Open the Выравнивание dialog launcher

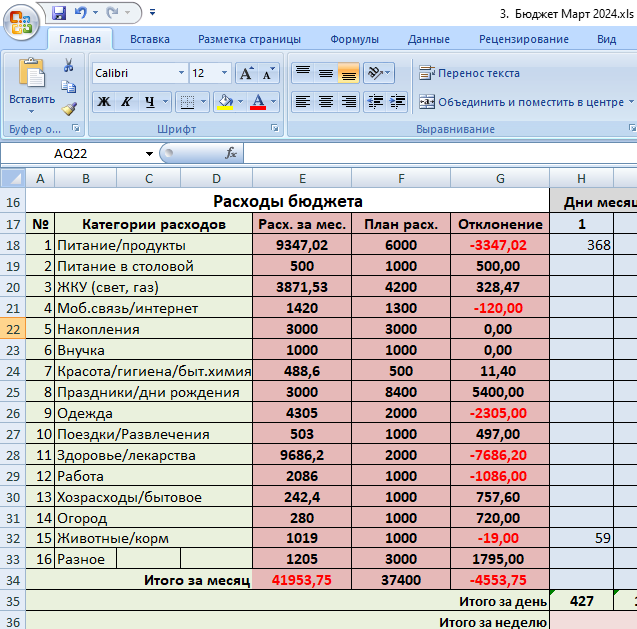pyautogui.click(x=633, y=128)
